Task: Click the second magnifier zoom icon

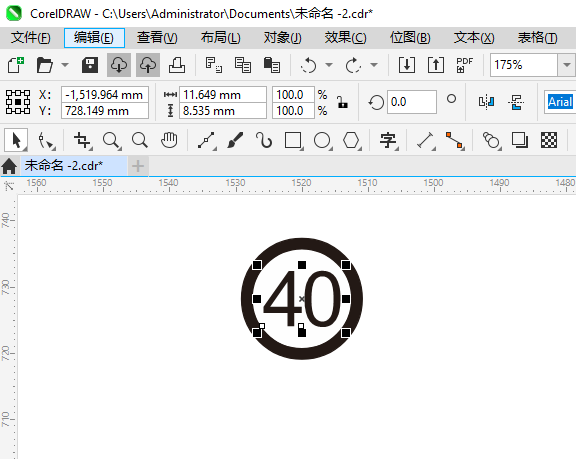Action: pos(140,140)
